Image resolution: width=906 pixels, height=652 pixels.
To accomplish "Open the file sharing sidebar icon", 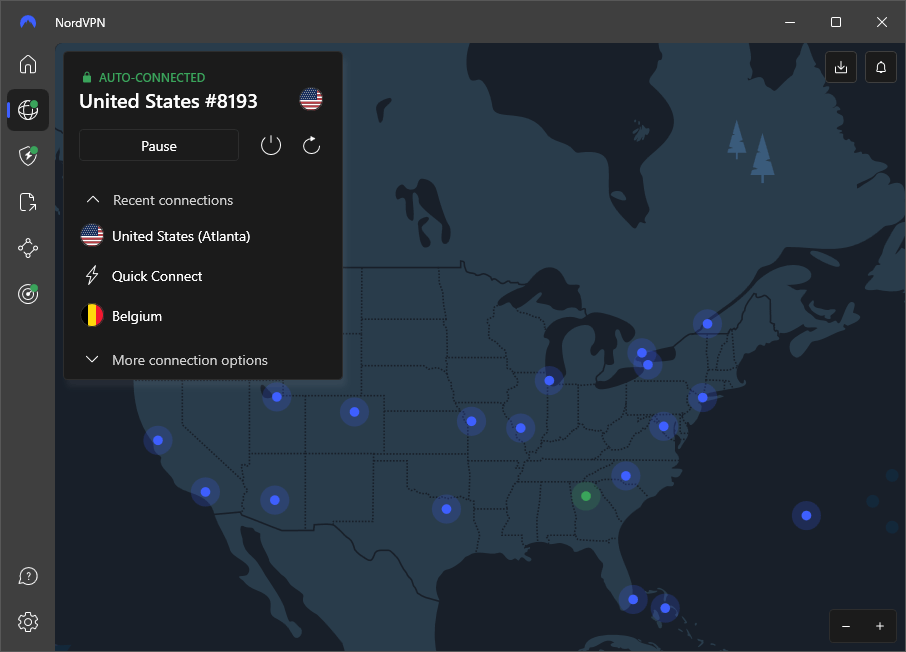I will pos(28,202).
